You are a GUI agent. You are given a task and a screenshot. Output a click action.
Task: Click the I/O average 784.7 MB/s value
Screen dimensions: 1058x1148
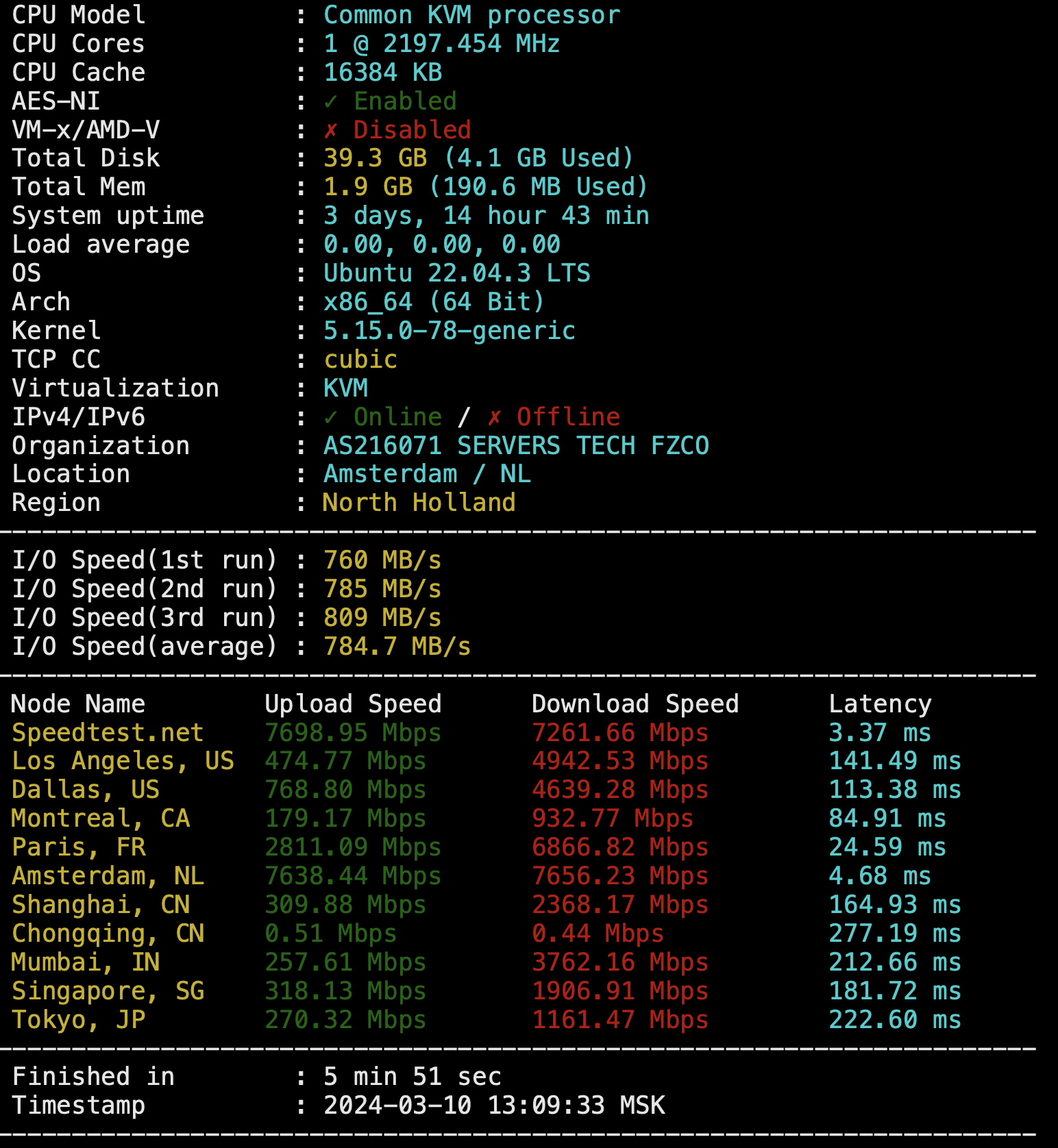click(397, 647)
